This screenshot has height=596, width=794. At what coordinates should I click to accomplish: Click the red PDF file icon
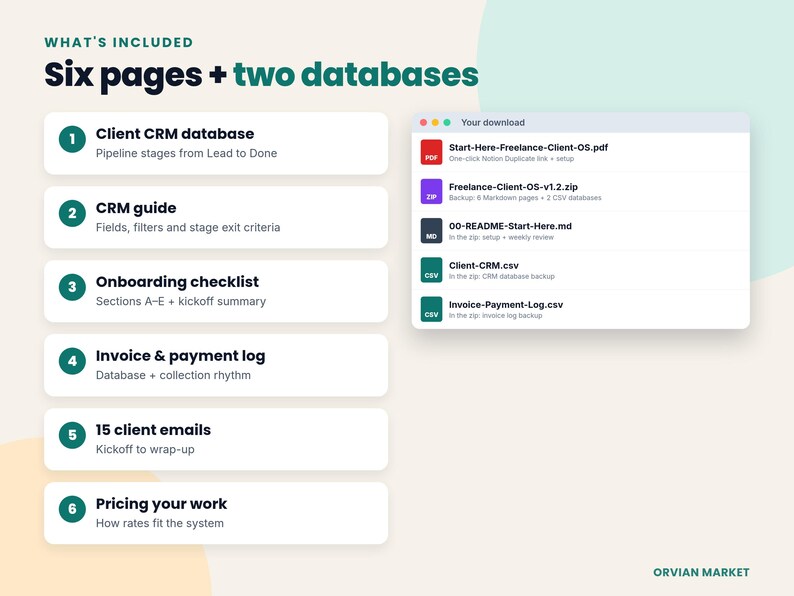[431, 152]
